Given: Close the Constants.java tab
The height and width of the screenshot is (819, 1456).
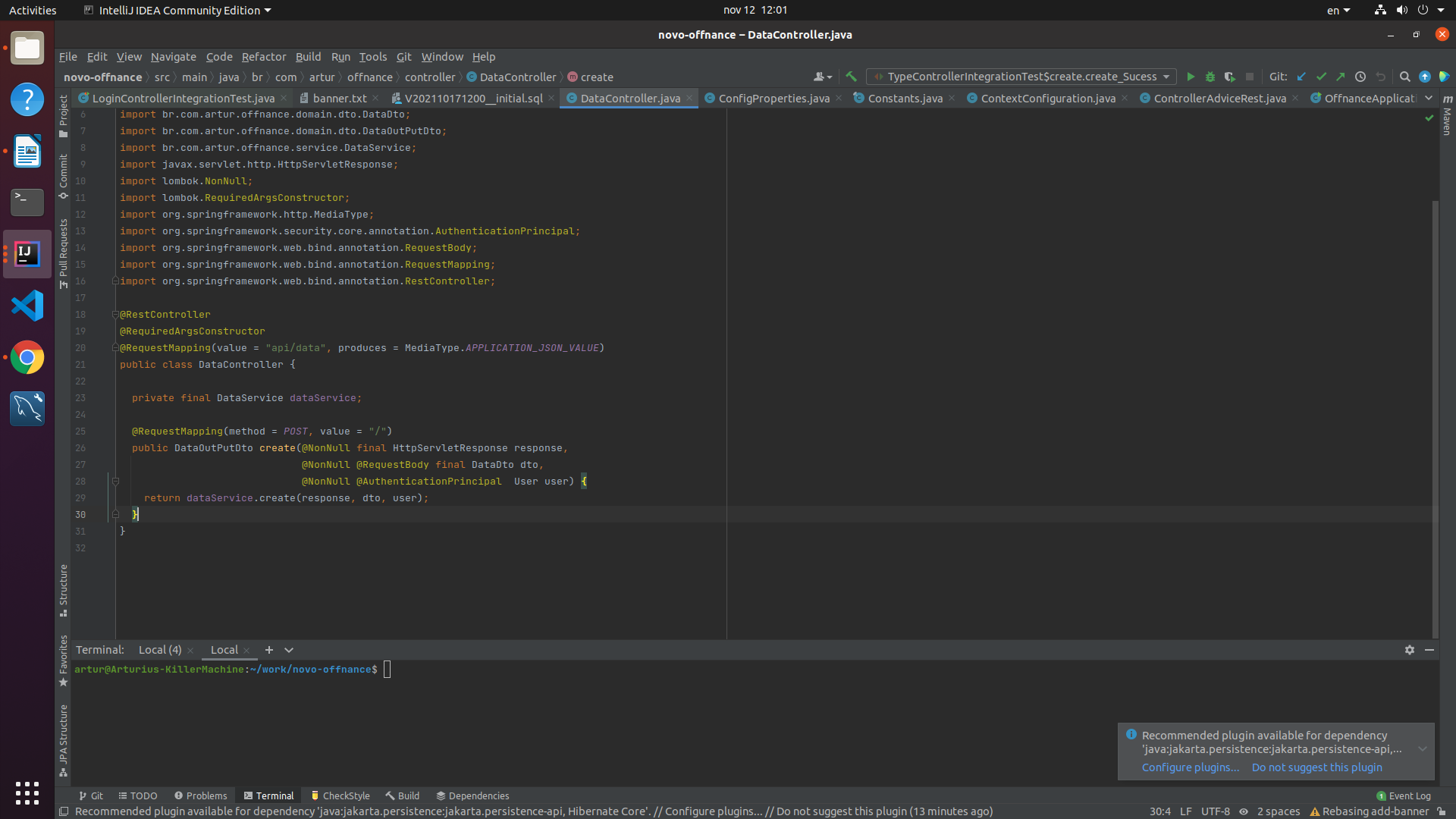Looking at the screenshot, I should pyautogui.click(x=952, y=99).
